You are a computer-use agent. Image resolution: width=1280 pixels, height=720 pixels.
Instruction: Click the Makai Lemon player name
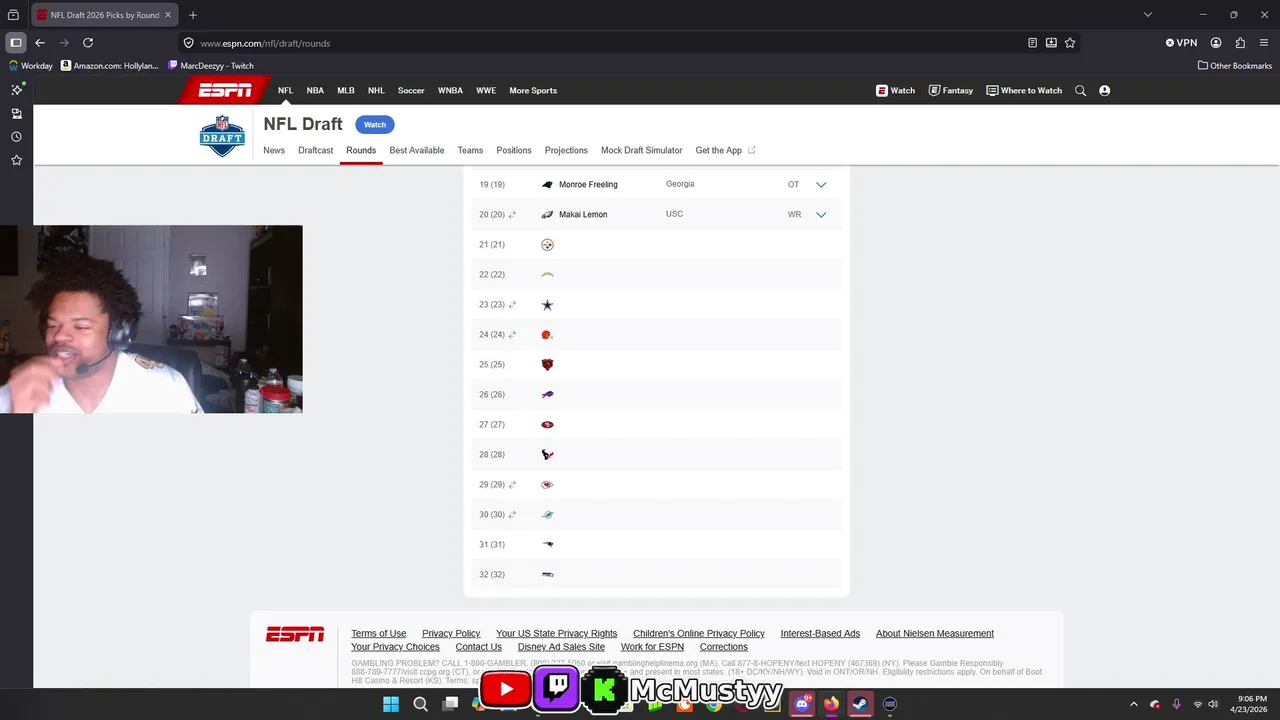point(583,215)
